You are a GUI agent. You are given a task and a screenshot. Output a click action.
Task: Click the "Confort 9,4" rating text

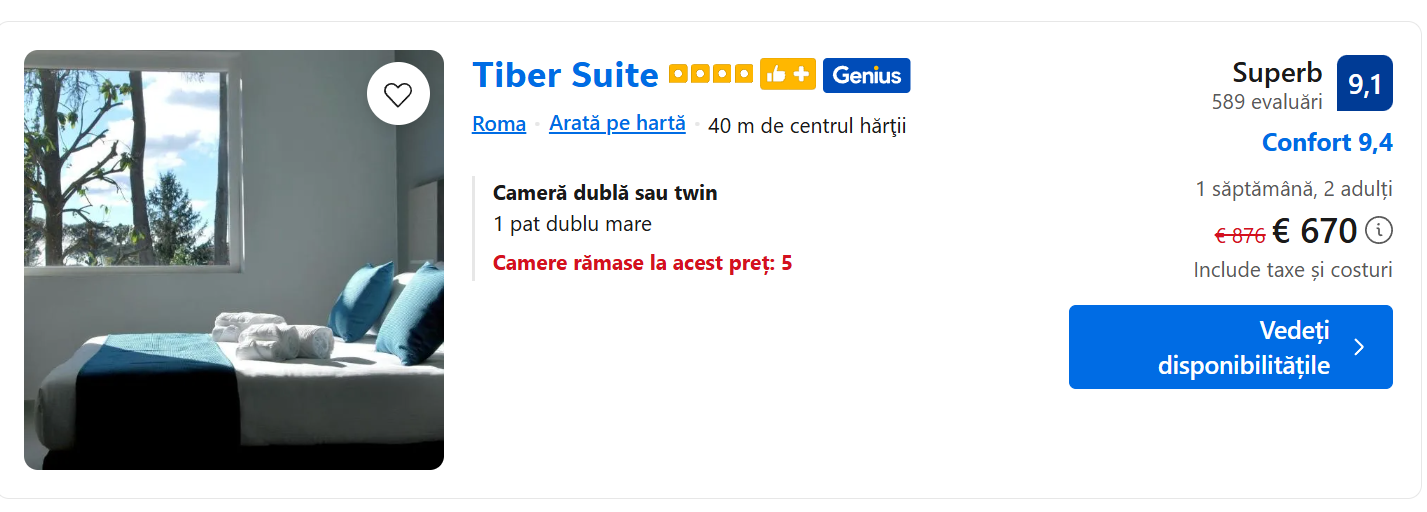click(1327, 143)
